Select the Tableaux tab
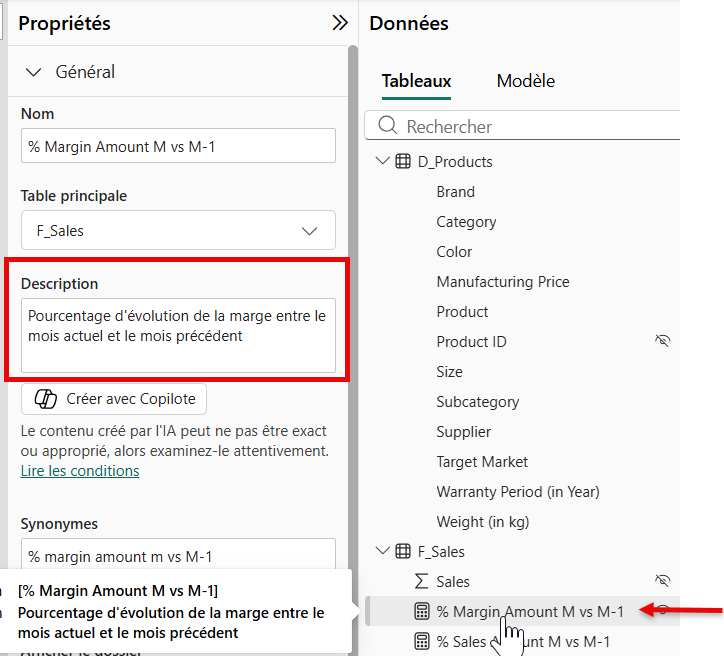 pyautogui.click(x=416, y=81)
